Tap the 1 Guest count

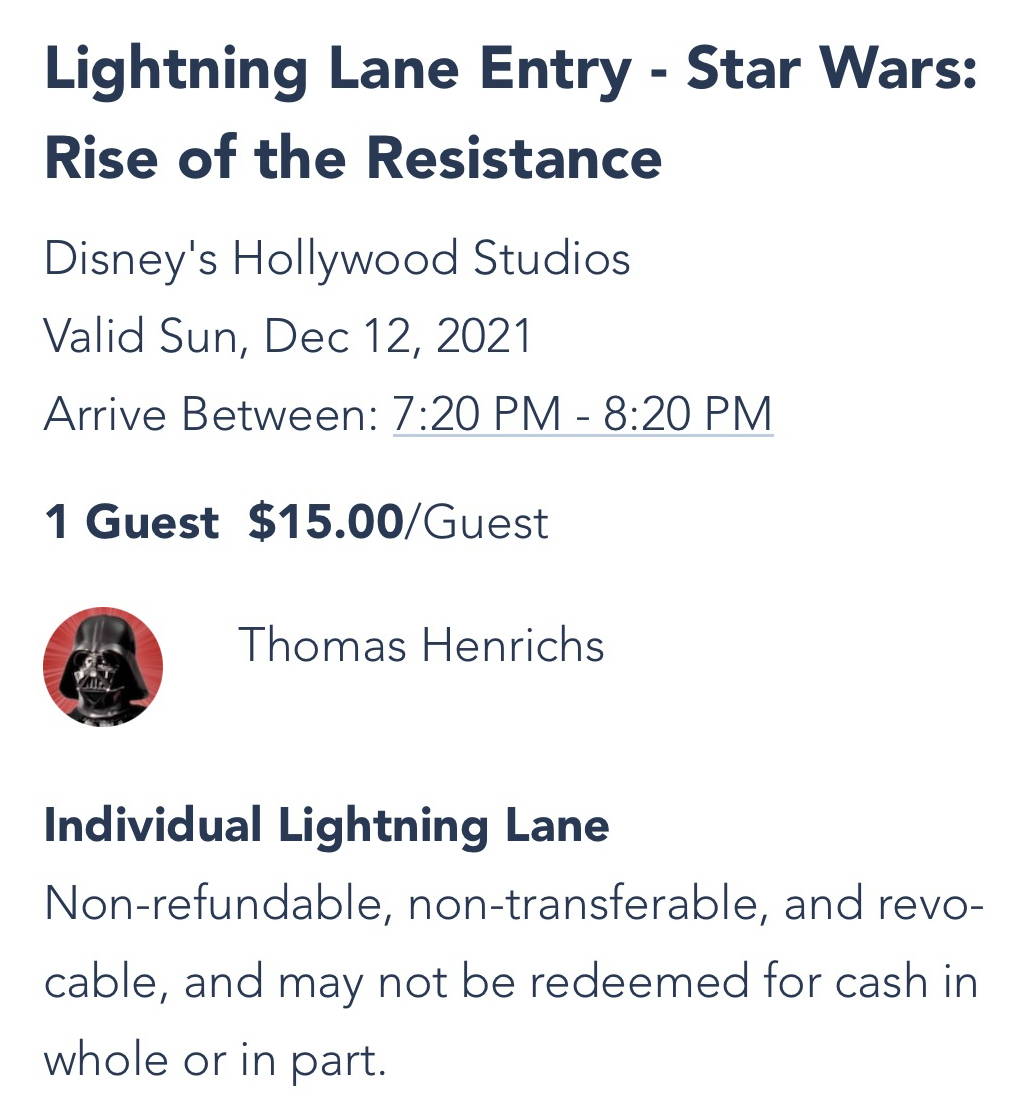tap(131, 522)
